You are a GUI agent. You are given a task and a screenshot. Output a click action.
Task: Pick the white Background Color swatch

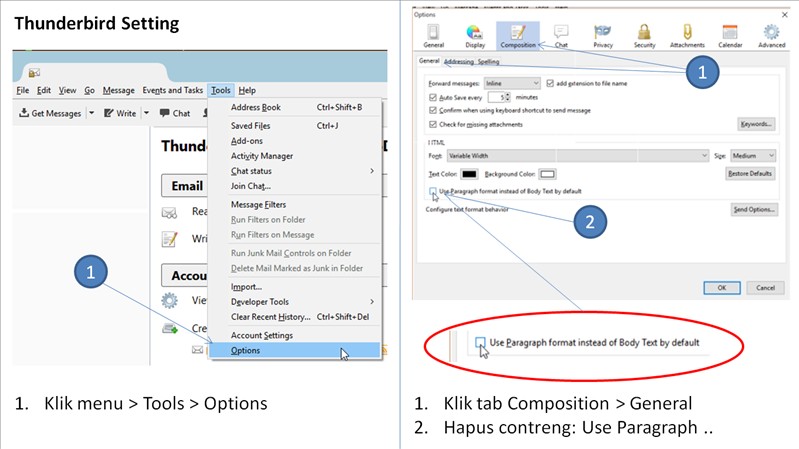click(547, 174)
